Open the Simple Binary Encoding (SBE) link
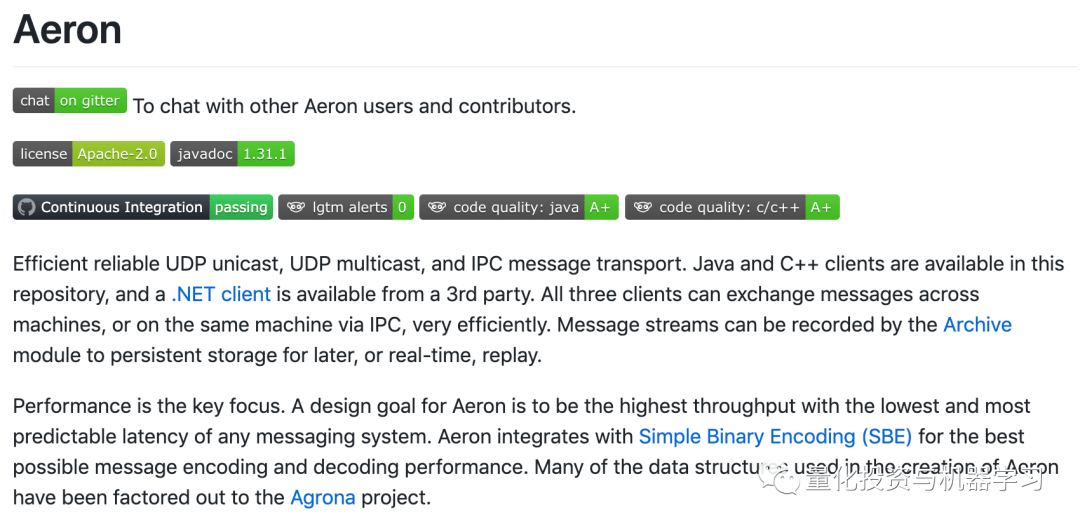This screenshot has height=526, width=1080. (775, 436)
